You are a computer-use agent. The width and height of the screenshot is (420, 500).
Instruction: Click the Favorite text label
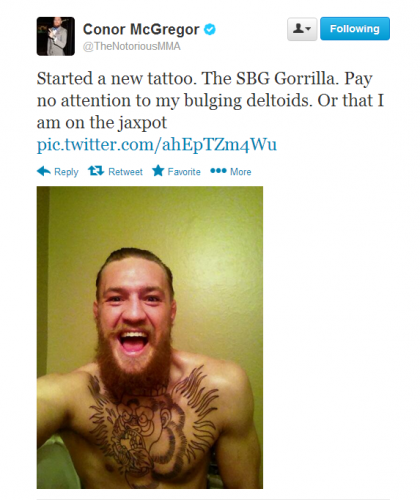[x=184, y=172]
